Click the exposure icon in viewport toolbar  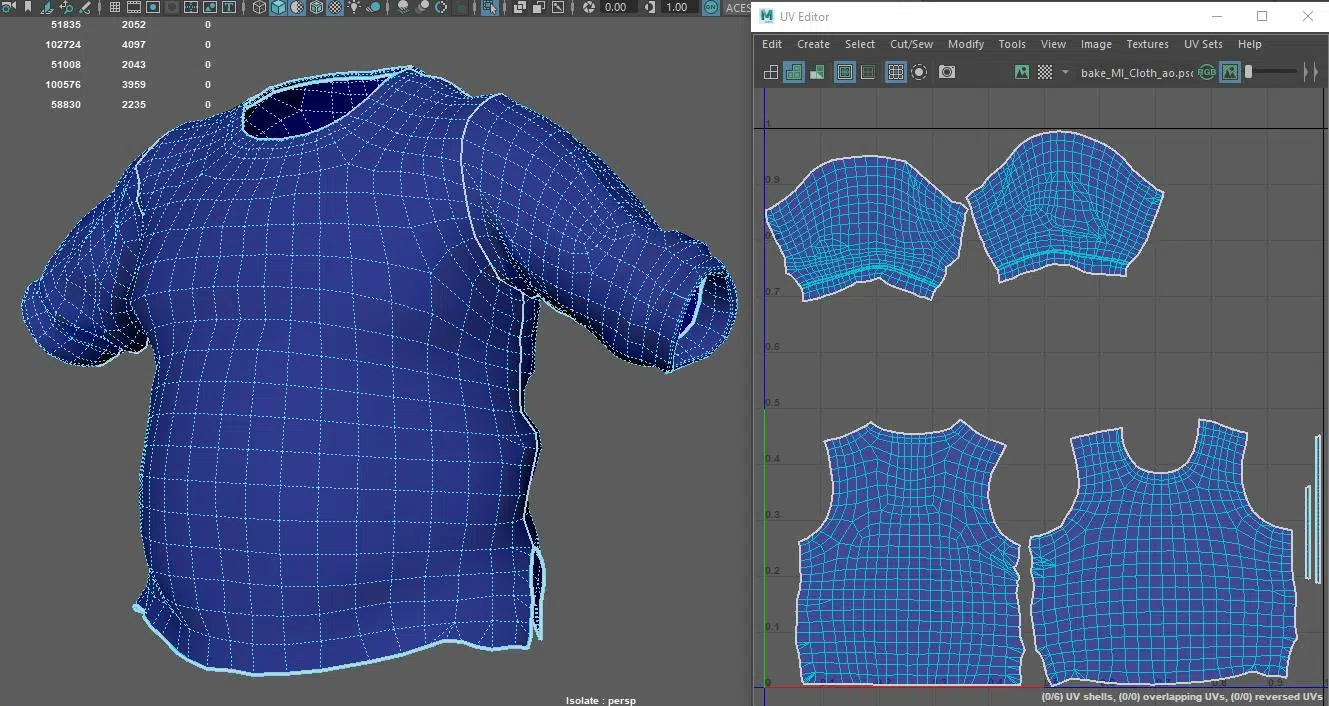588,8
